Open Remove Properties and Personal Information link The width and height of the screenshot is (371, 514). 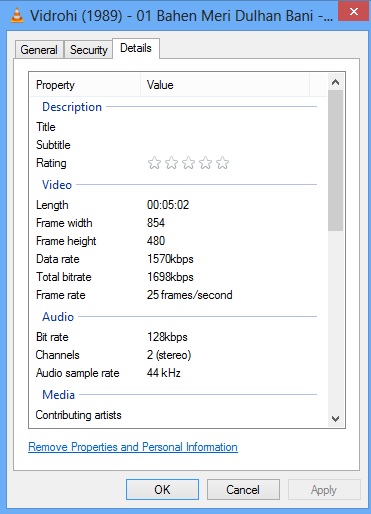133,447
